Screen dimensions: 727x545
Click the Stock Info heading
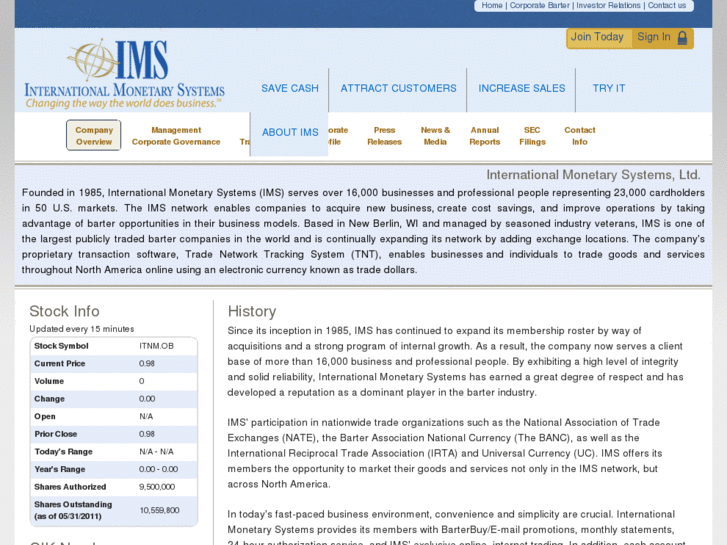click(64, 311)
